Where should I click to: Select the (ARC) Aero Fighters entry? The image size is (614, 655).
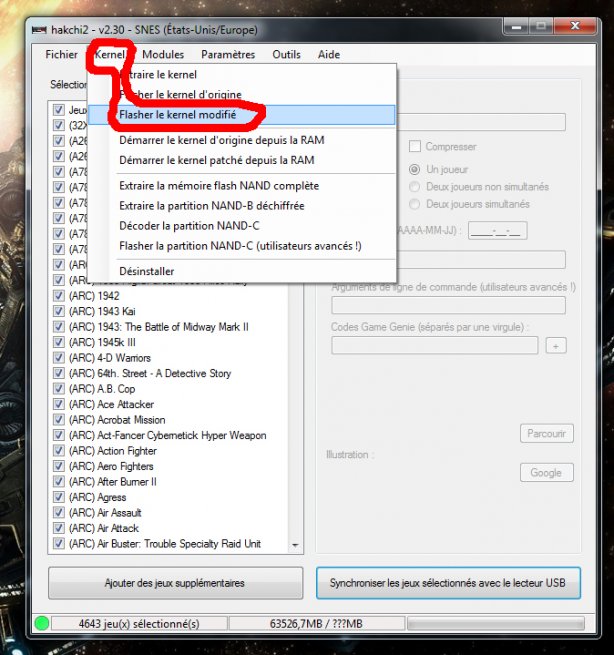pos(111,466)
